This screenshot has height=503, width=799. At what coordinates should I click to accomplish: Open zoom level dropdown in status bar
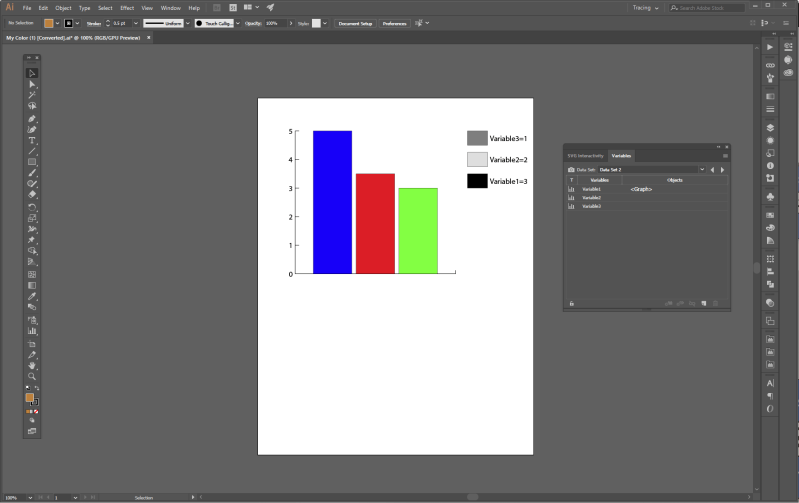30,497
